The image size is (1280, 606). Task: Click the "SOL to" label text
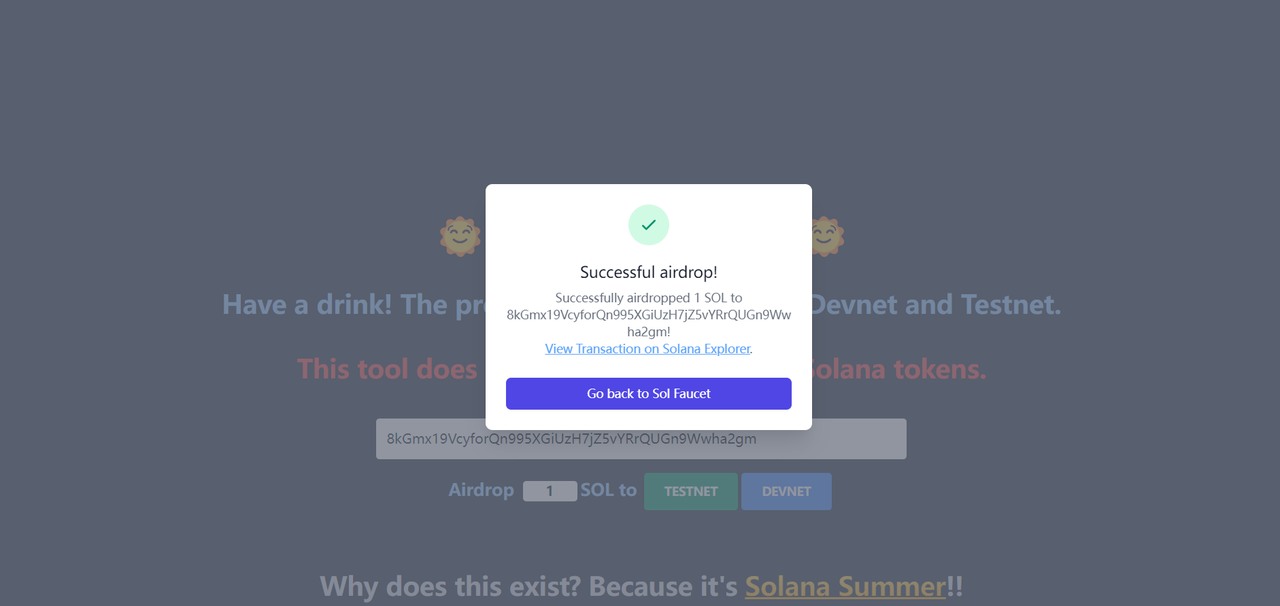point(608,490)
